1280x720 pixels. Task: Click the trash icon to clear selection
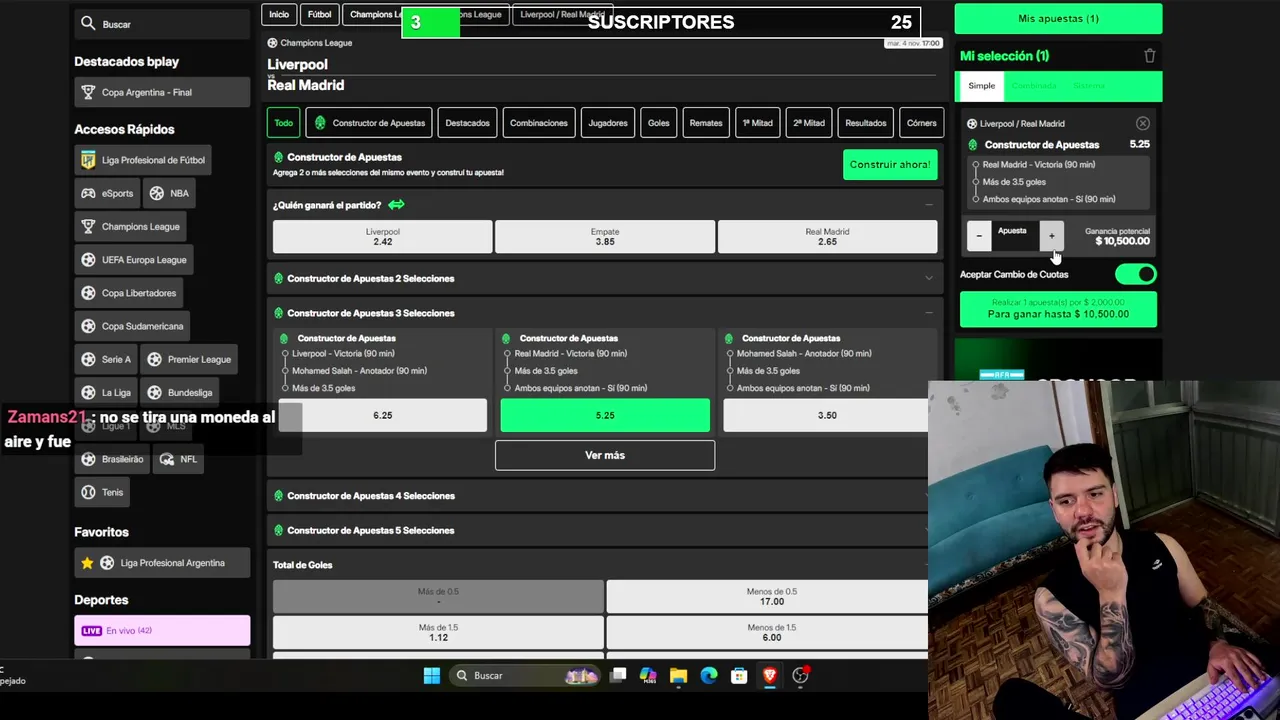pyautogui.click(x=1149, y=56)
